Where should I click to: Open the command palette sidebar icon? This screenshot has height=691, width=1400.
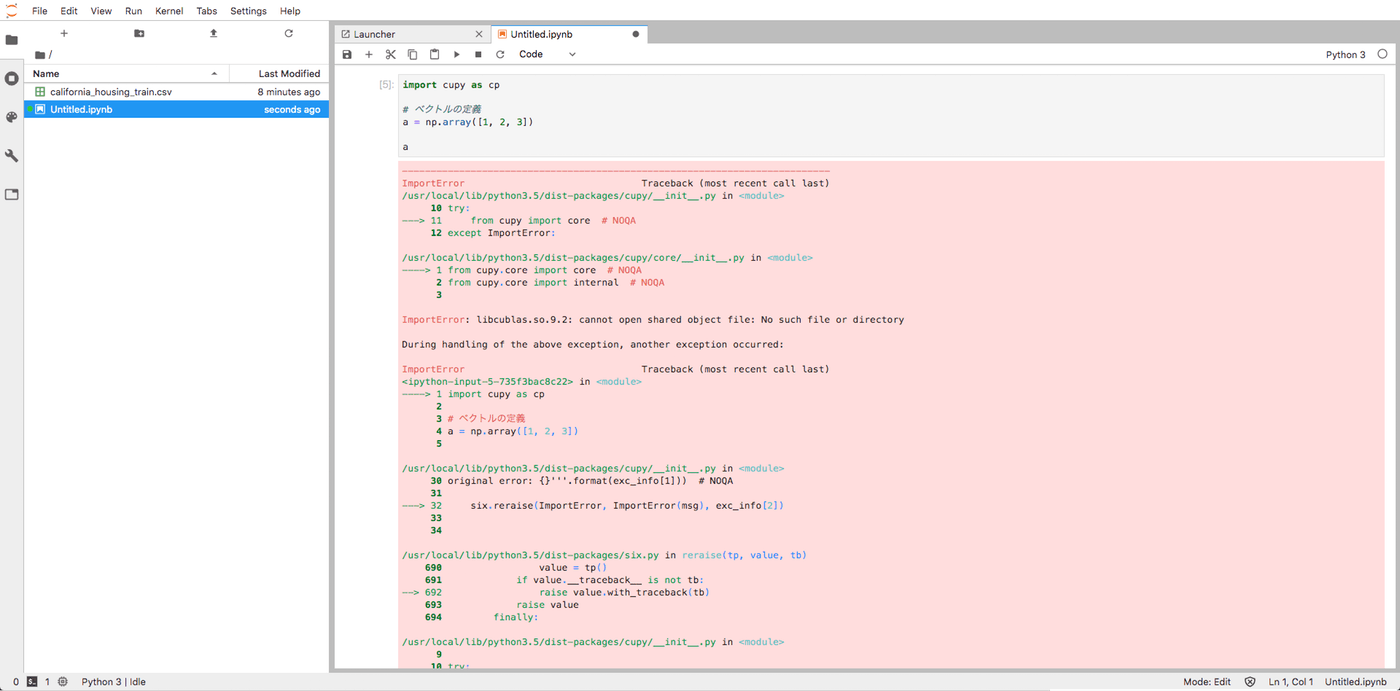coord(12,117)
